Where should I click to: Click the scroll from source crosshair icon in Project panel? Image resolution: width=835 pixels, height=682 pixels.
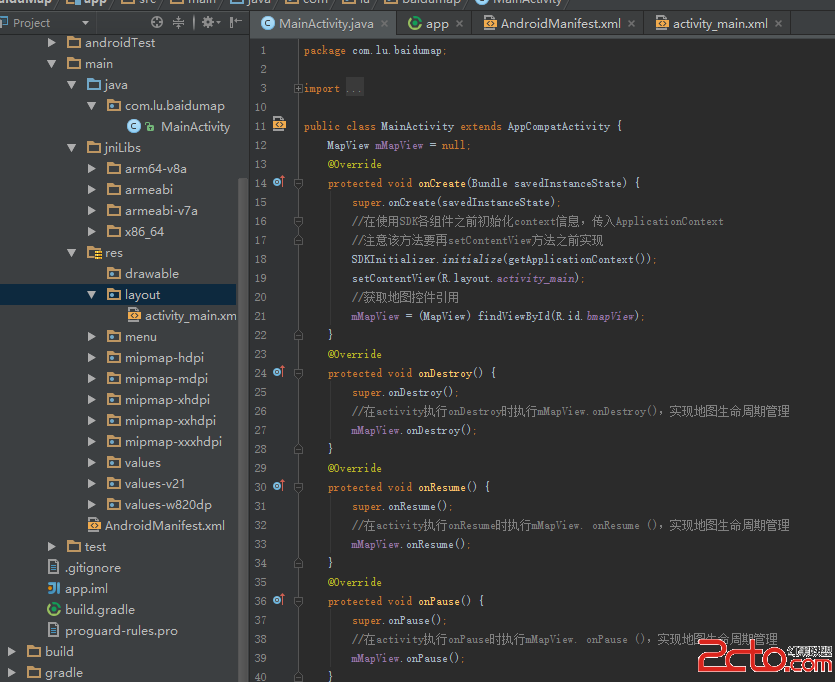(157, 22)
